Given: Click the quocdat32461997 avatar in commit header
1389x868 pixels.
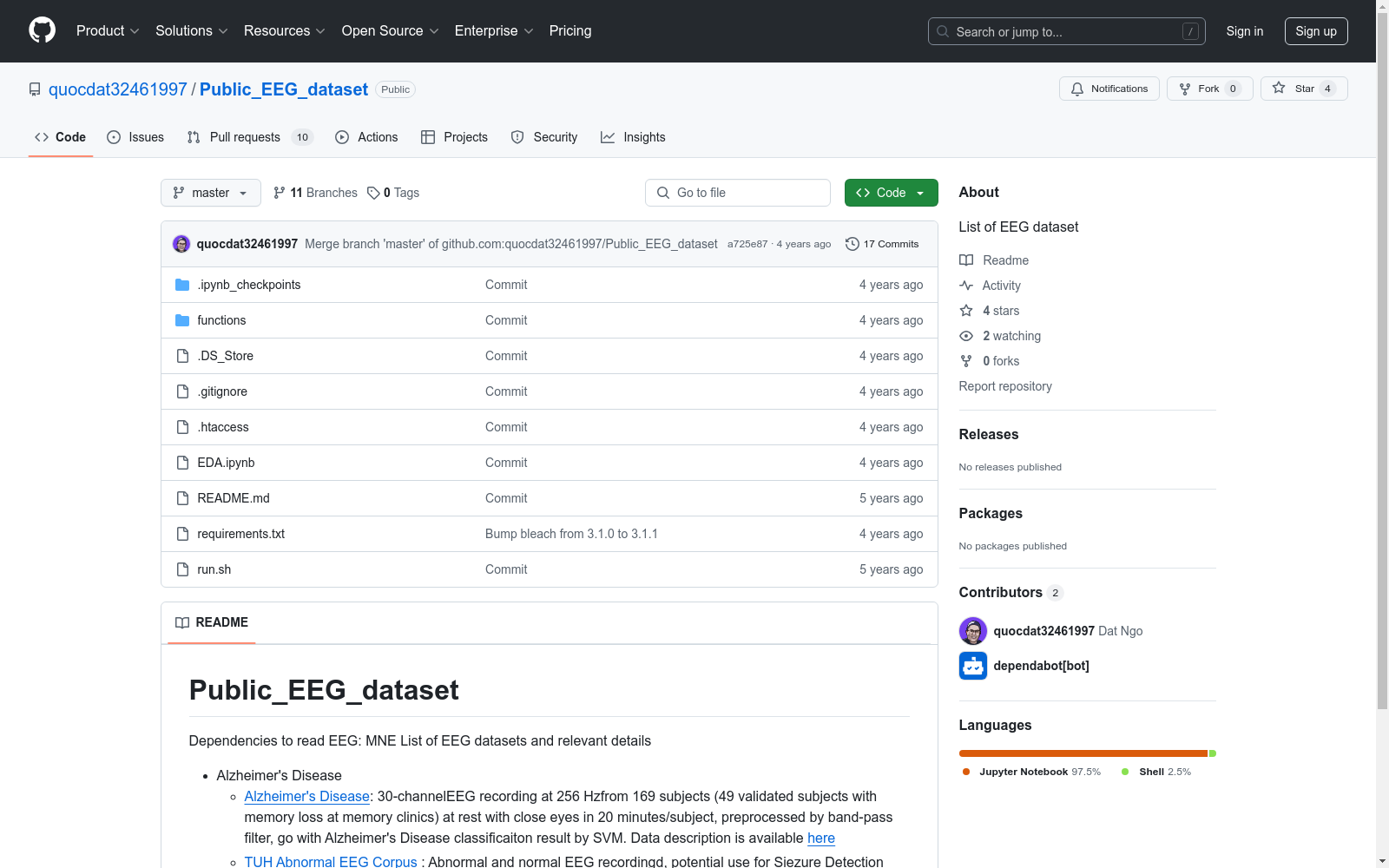Looking at the screenshot, I should click(x=181, y=244).
